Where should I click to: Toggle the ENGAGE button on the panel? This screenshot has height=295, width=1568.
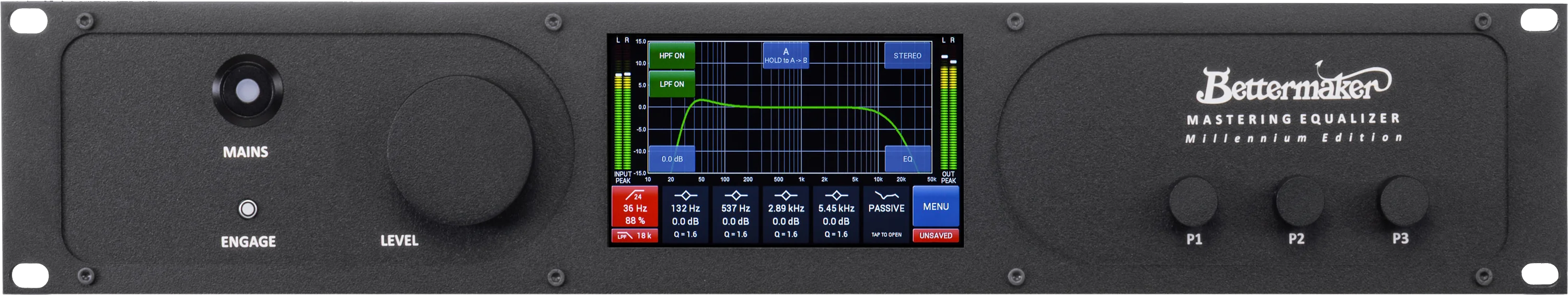coord(247,209)
